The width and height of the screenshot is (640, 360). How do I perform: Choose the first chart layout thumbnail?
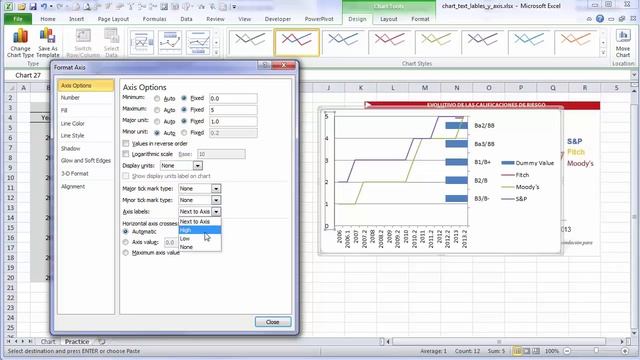coord(142,42)
